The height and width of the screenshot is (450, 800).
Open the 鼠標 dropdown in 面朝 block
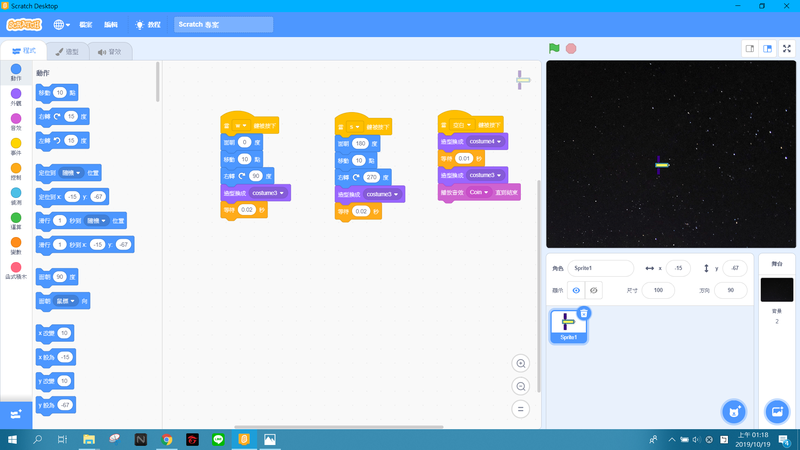pyautogui.click(x=65, y=301)
